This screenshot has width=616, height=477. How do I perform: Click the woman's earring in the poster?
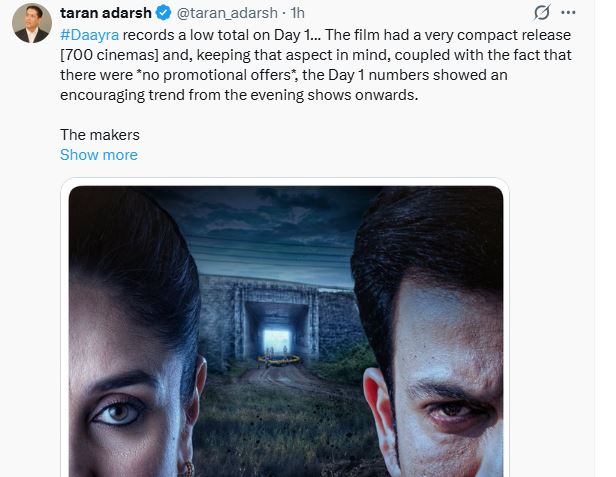tap(189, 469)
